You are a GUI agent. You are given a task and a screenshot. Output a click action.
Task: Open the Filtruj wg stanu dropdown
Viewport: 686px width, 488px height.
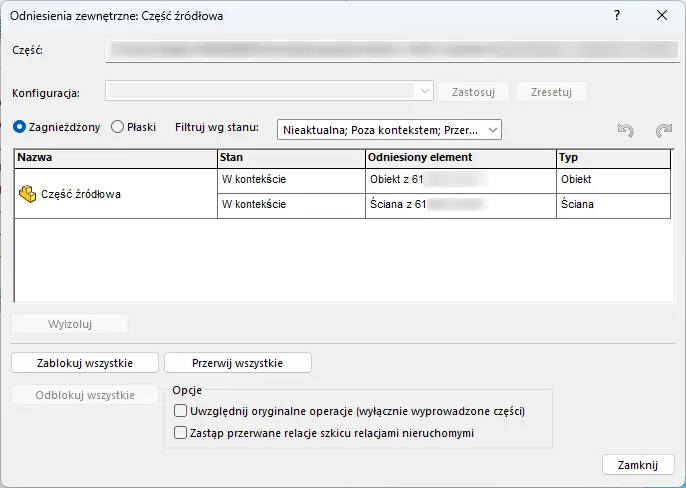pos(389,130)
